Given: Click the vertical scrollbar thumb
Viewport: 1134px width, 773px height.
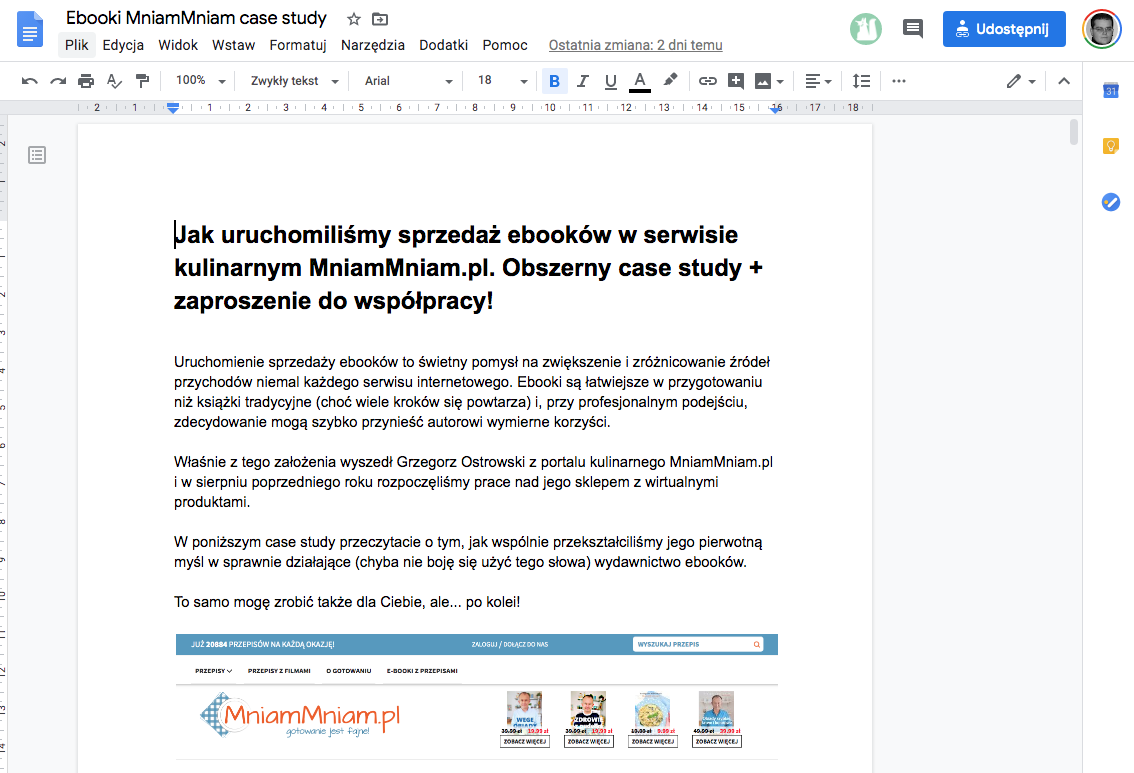Looking at the screenshot, I should 1073,132.
